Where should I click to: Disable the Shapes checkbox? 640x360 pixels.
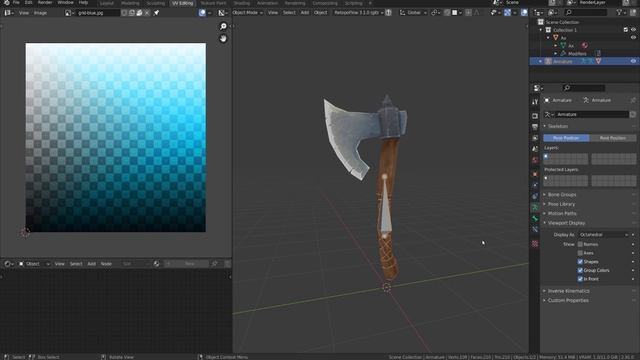580,262
